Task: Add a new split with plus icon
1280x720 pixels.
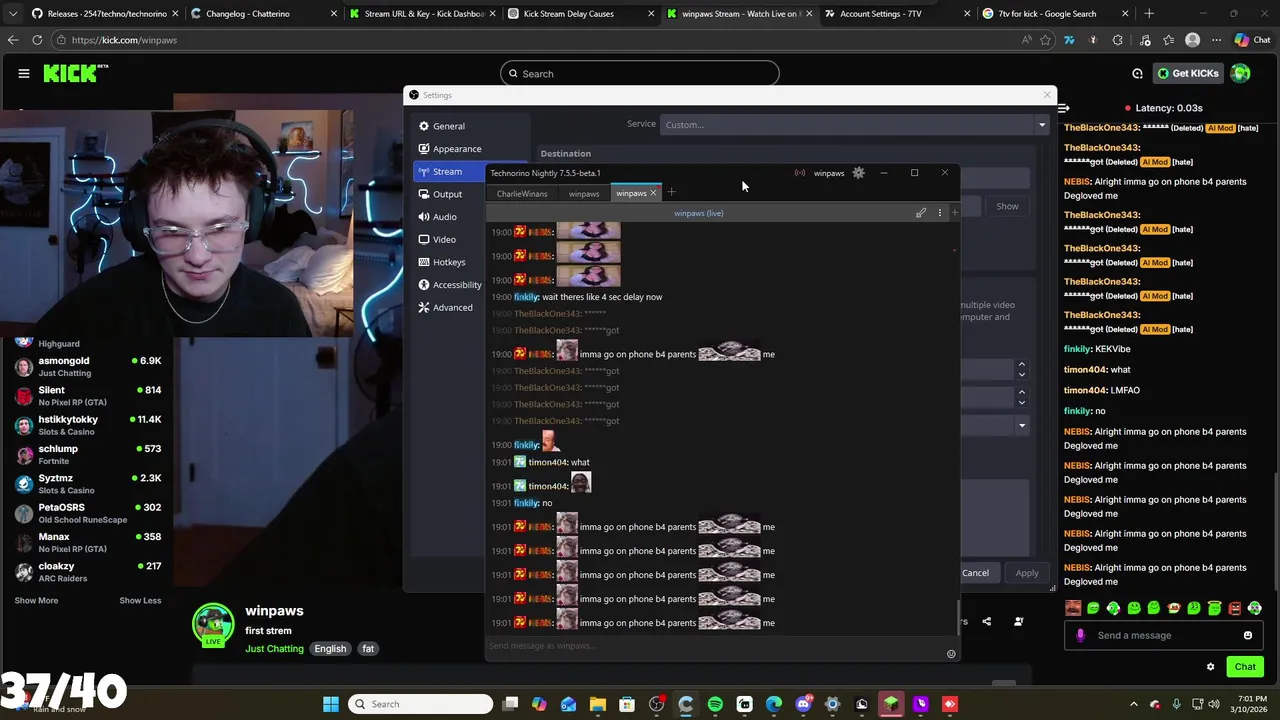Action: click(954, 213)
